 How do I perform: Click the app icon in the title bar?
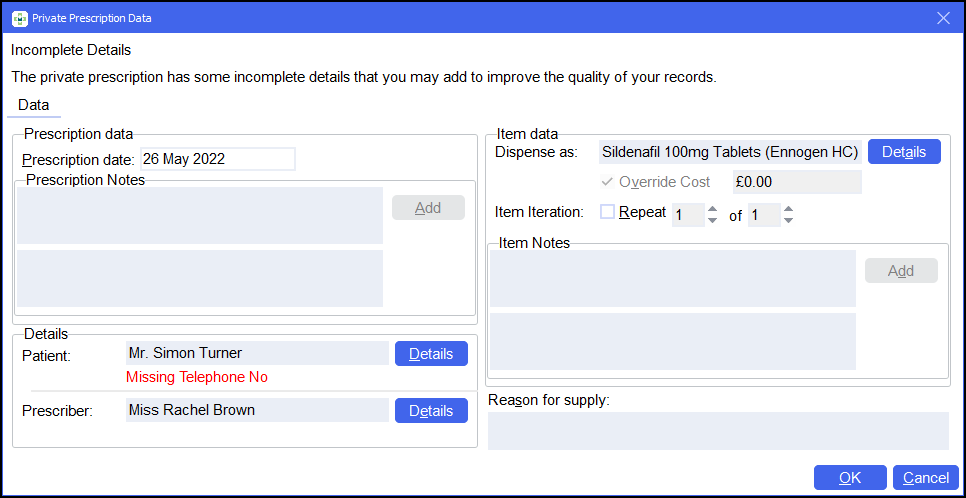pos(19,18)
